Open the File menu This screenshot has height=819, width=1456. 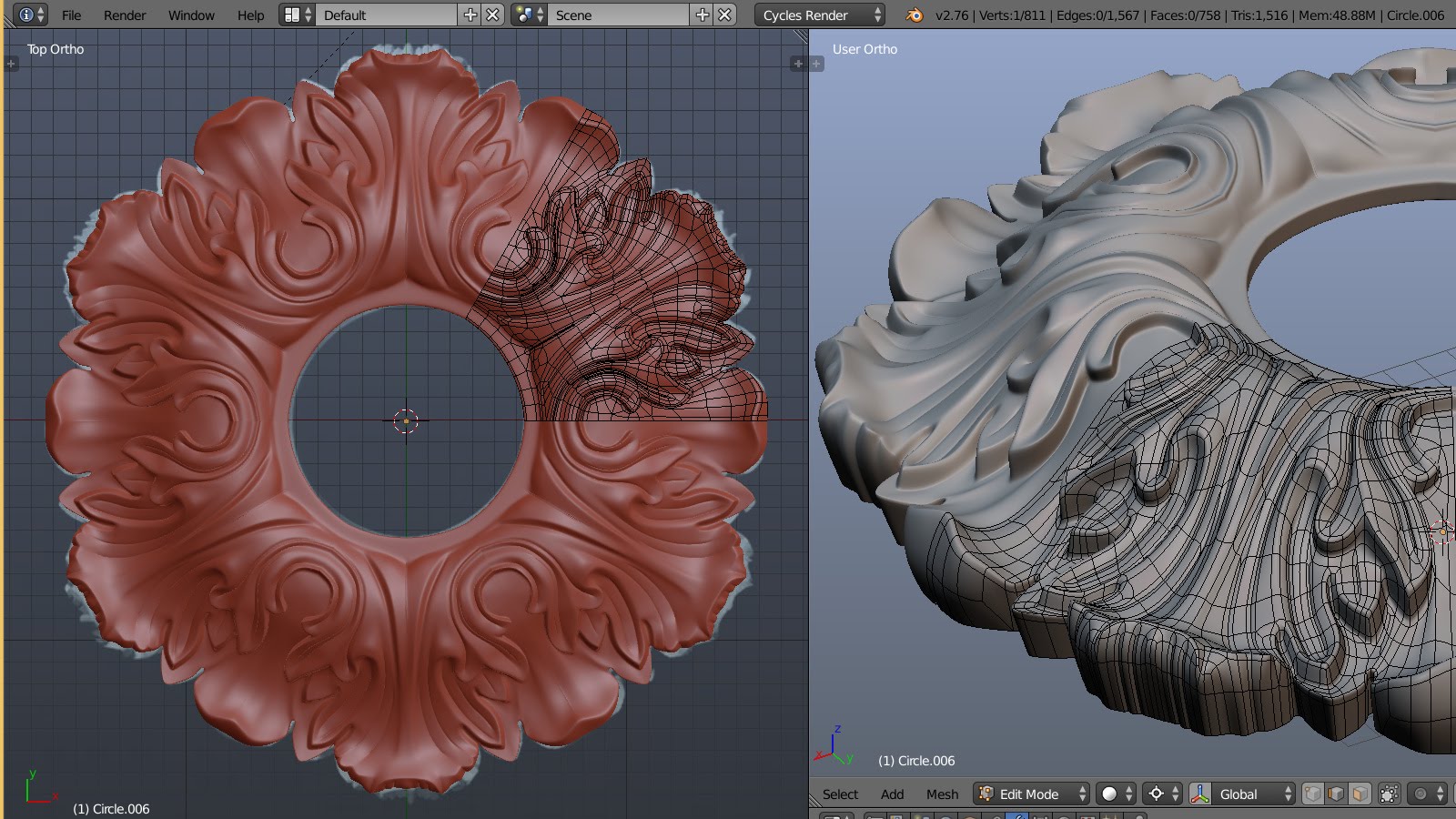(x=71, y=15)
